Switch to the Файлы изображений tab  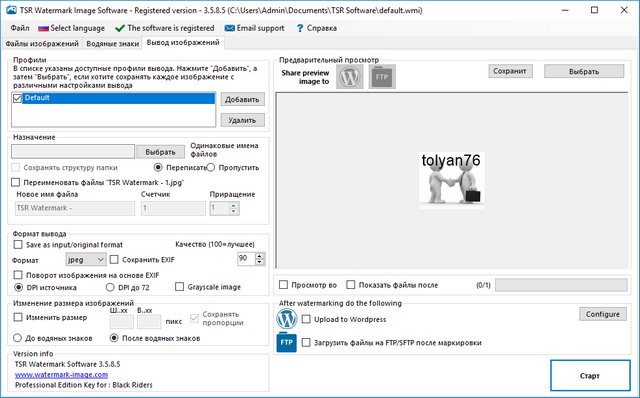tap(42, 44)
